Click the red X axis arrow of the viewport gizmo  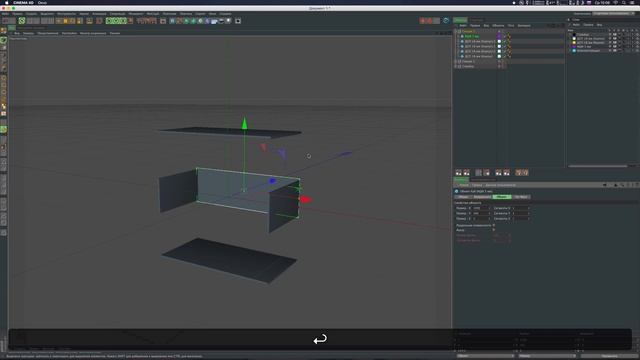[x=305, y=199]
